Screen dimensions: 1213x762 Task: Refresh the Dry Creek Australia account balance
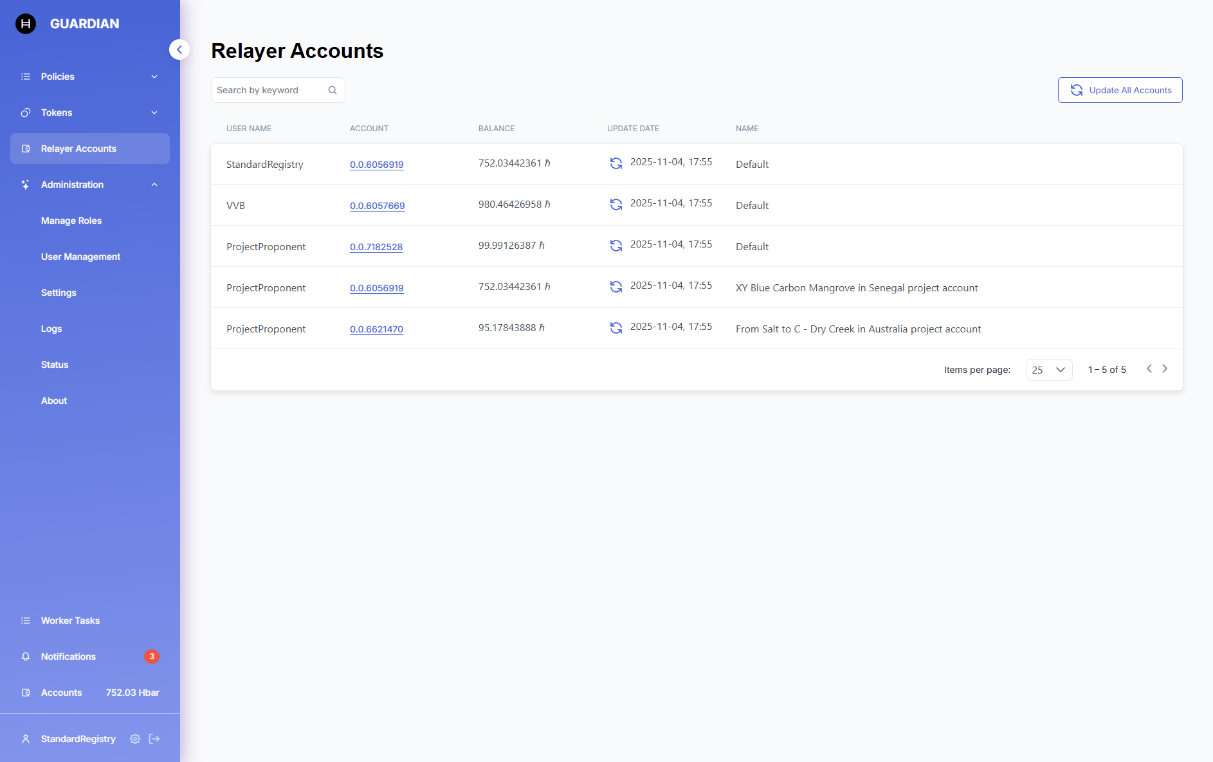[x=616, y=328]
